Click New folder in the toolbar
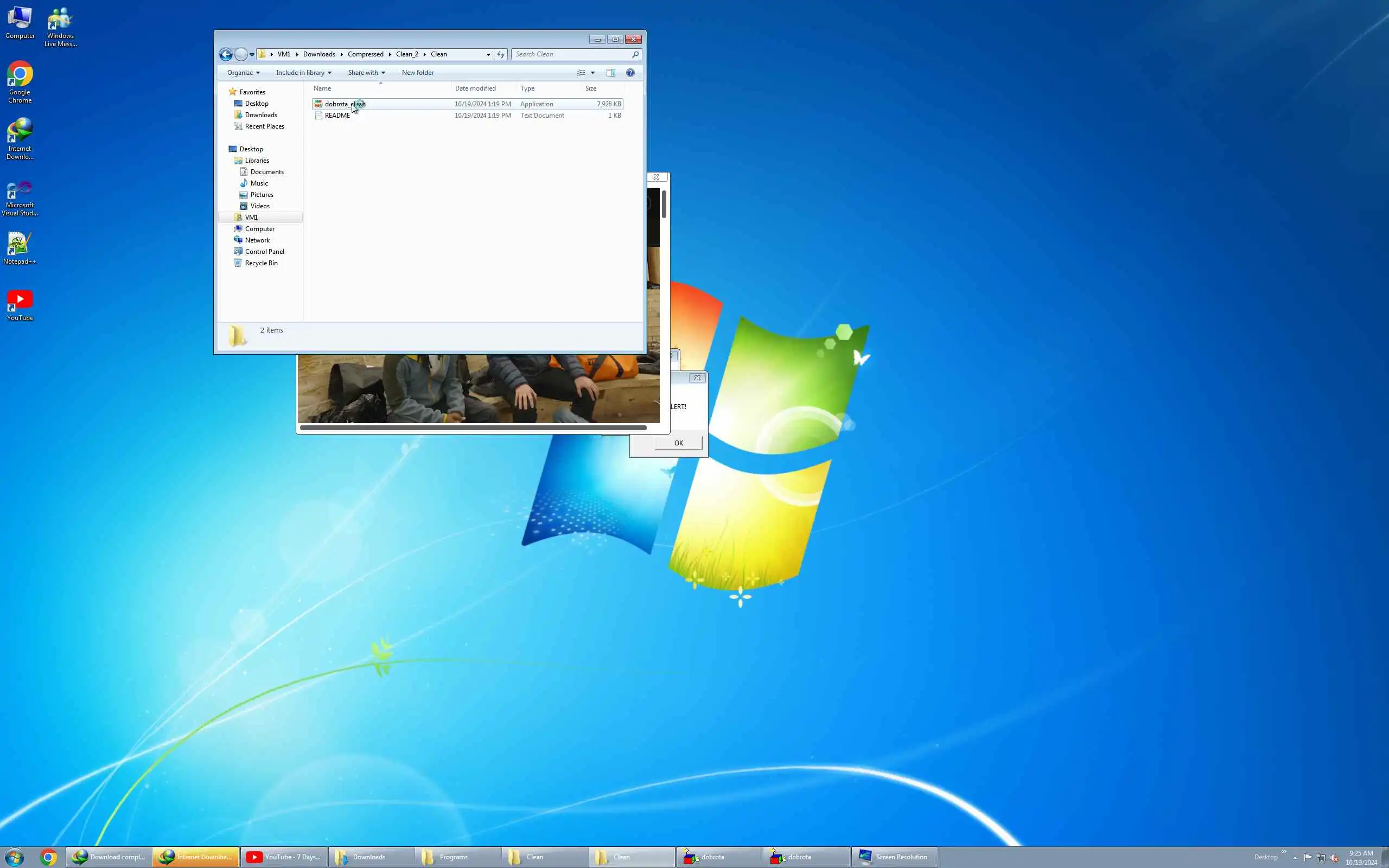This screenshot has height=868, width=1389. [417, 73]
